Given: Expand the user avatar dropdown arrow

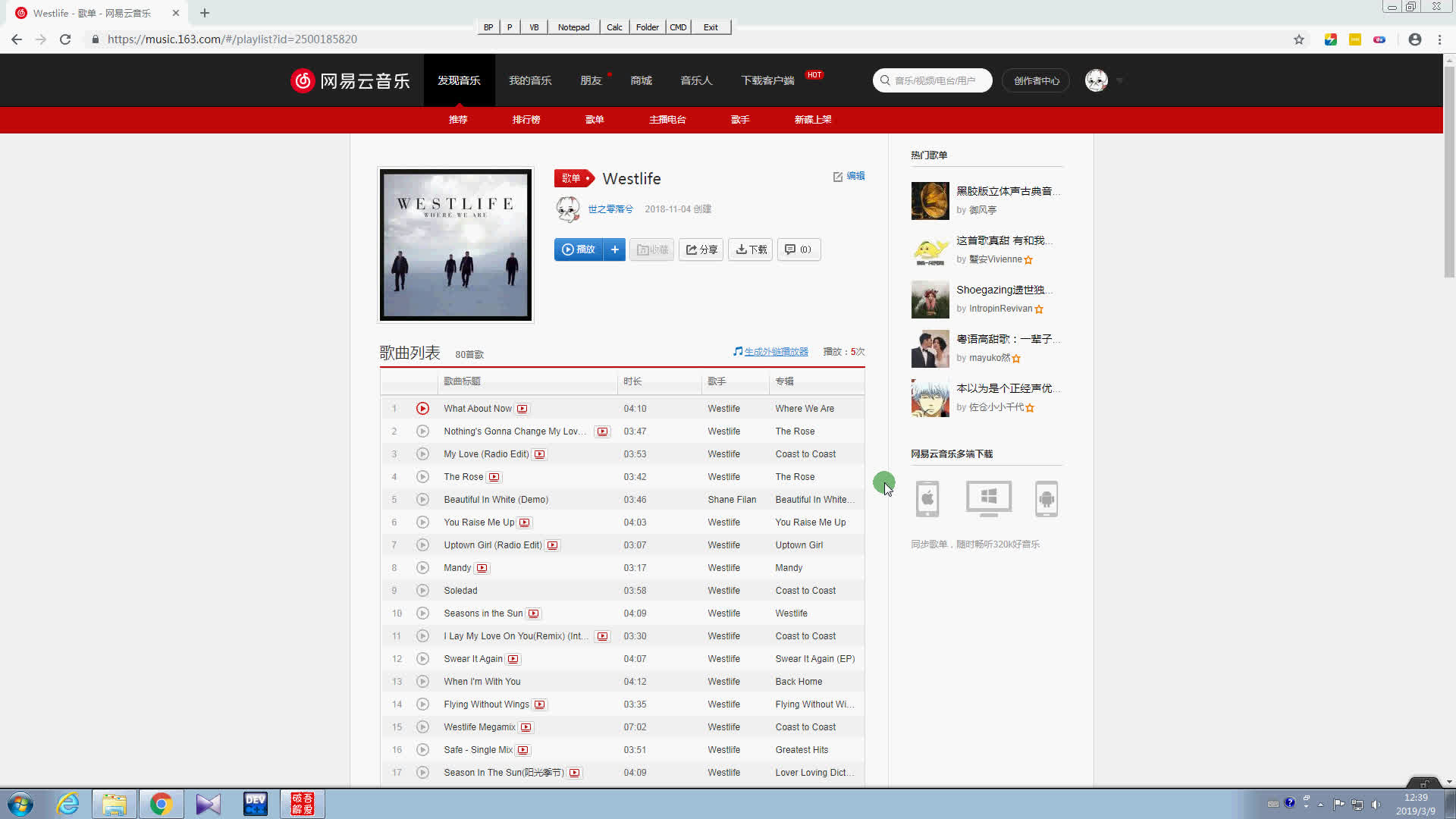Looking at the screenshot, I should coord(1119,80).
